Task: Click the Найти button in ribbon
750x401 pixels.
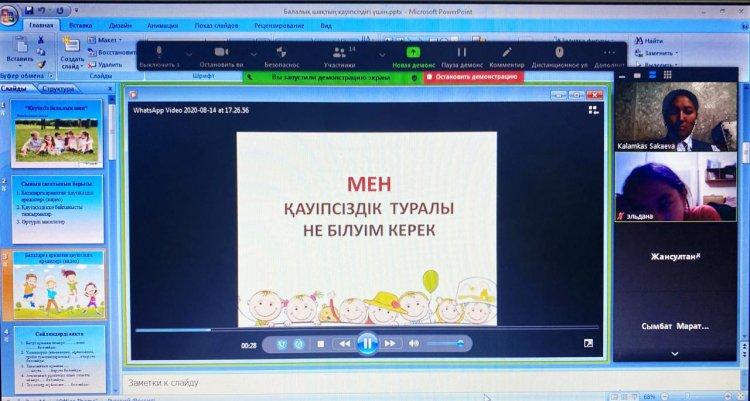Action: click(x=654, y=40)
